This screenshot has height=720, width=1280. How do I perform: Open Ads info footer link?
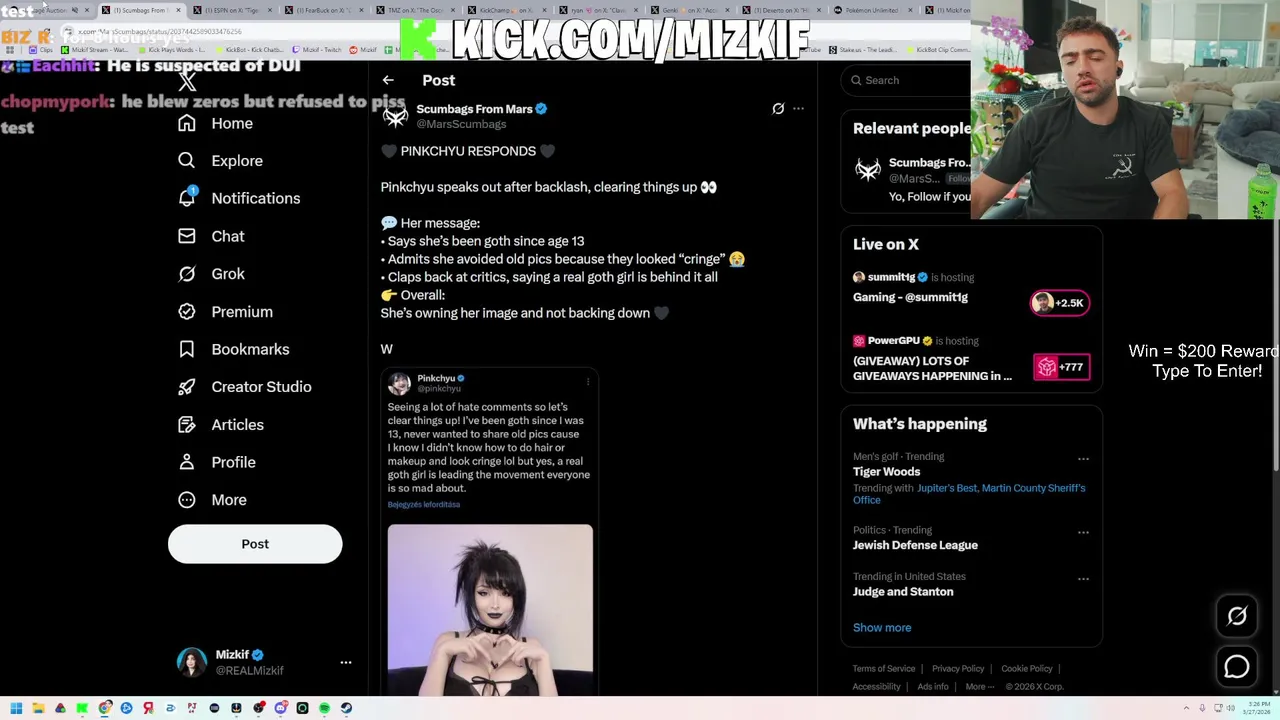(933, 686)
